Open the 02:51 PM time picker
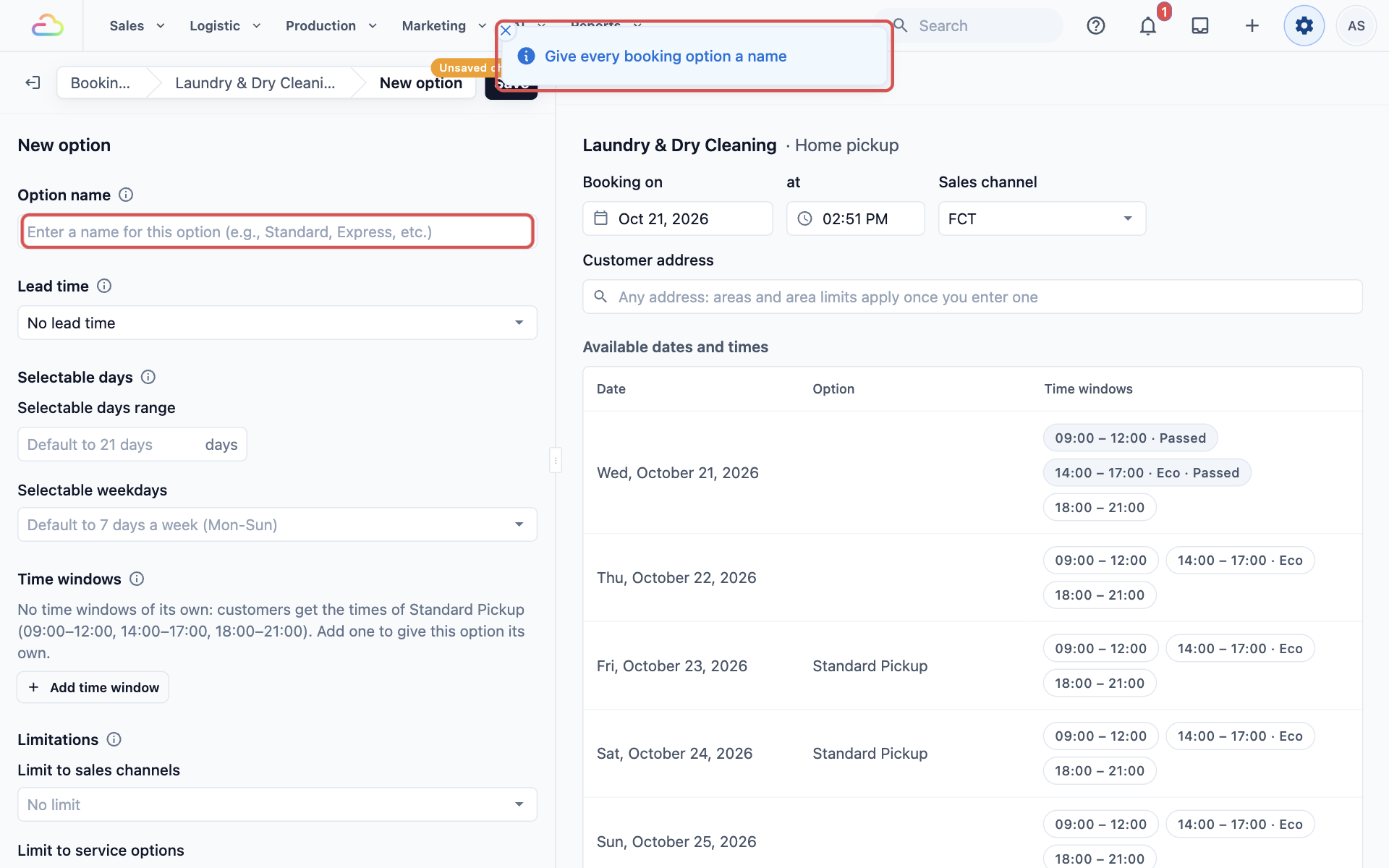 [856, 218]
